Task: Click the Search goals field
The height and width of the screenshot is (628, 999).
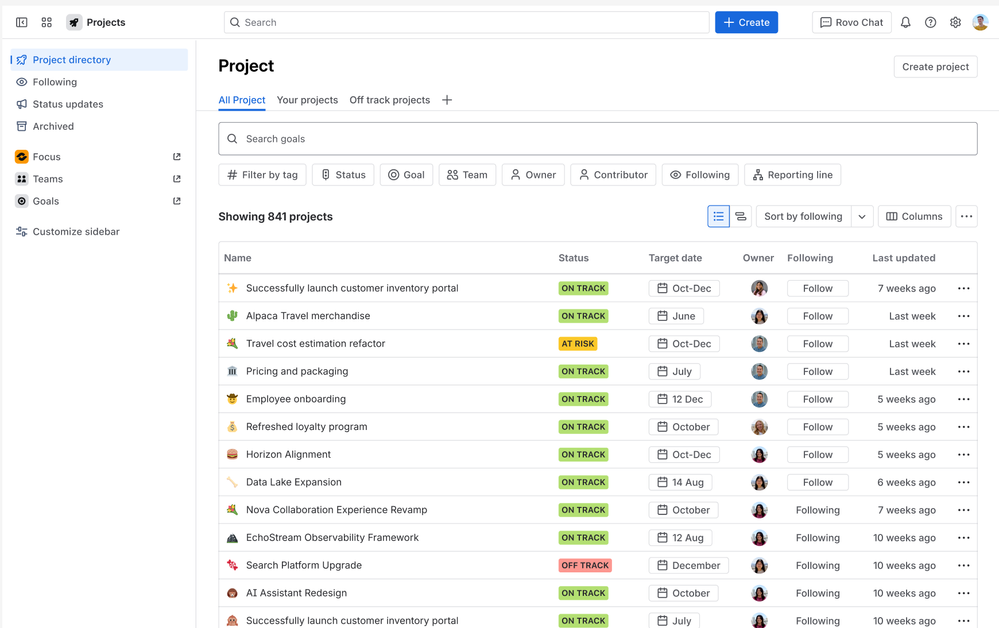Action: pyautogui.click(x=598, y=139)
